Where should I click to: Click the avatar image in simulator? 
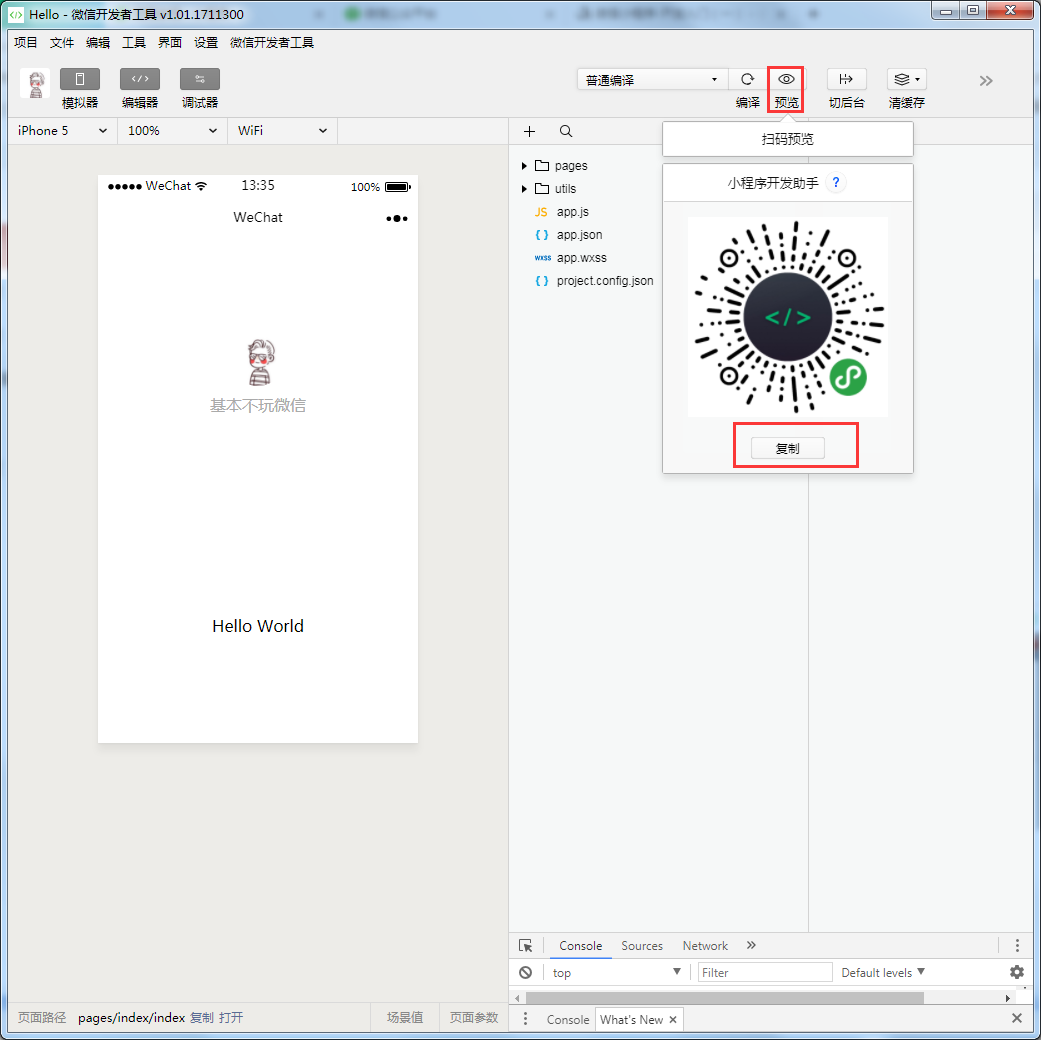tap(261, 363)
